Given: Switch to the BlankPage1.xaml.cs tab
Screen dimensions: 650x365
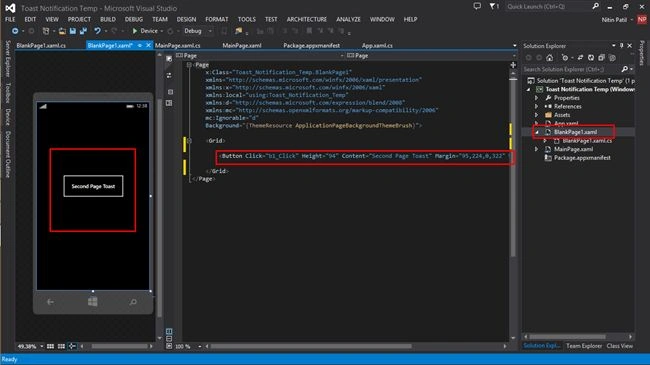Looking at the screenshot, I should [41, 45].
